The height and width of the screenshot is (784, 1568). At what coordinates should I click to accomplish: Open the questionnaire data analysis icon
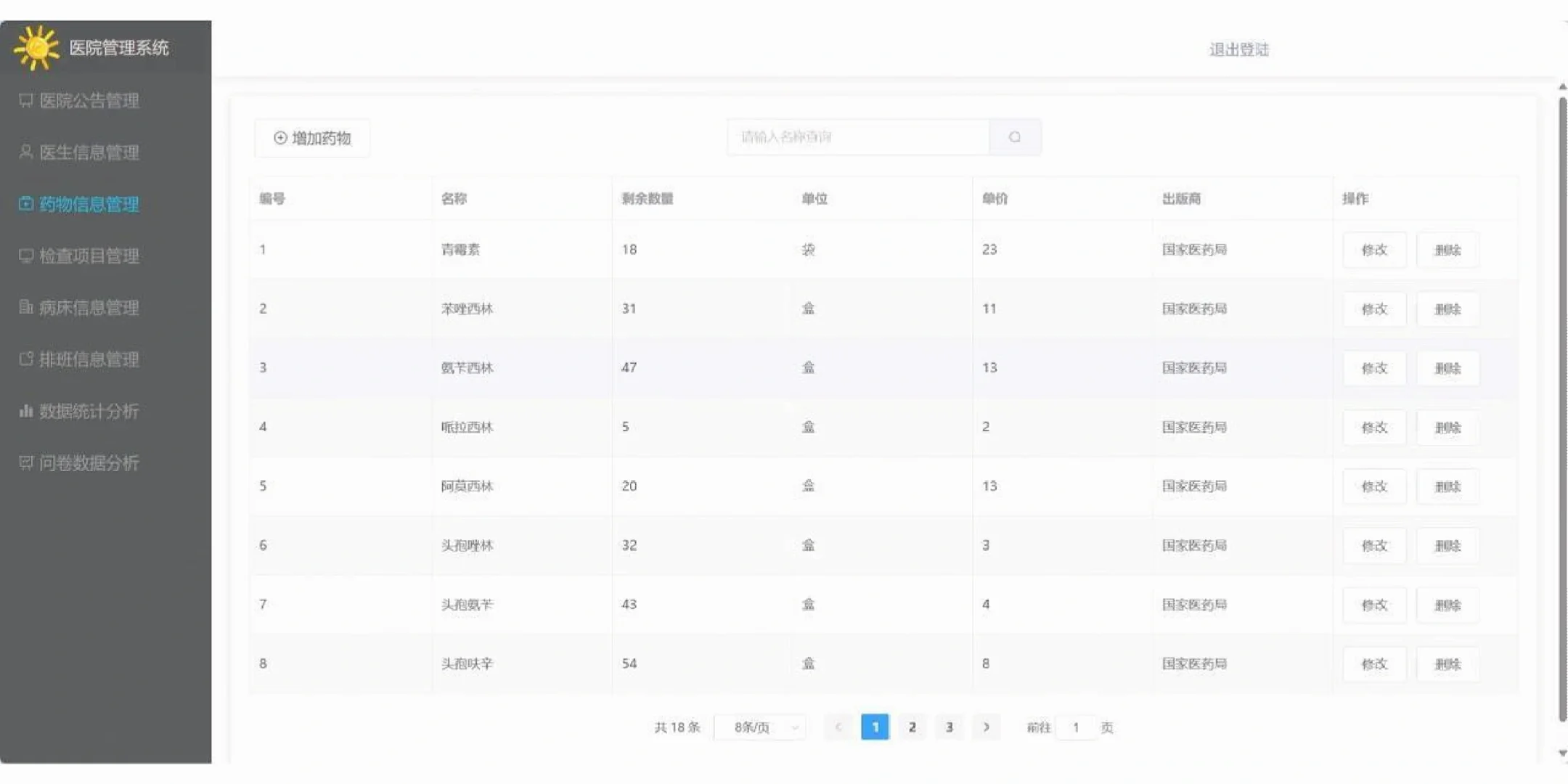pos(25,462)
